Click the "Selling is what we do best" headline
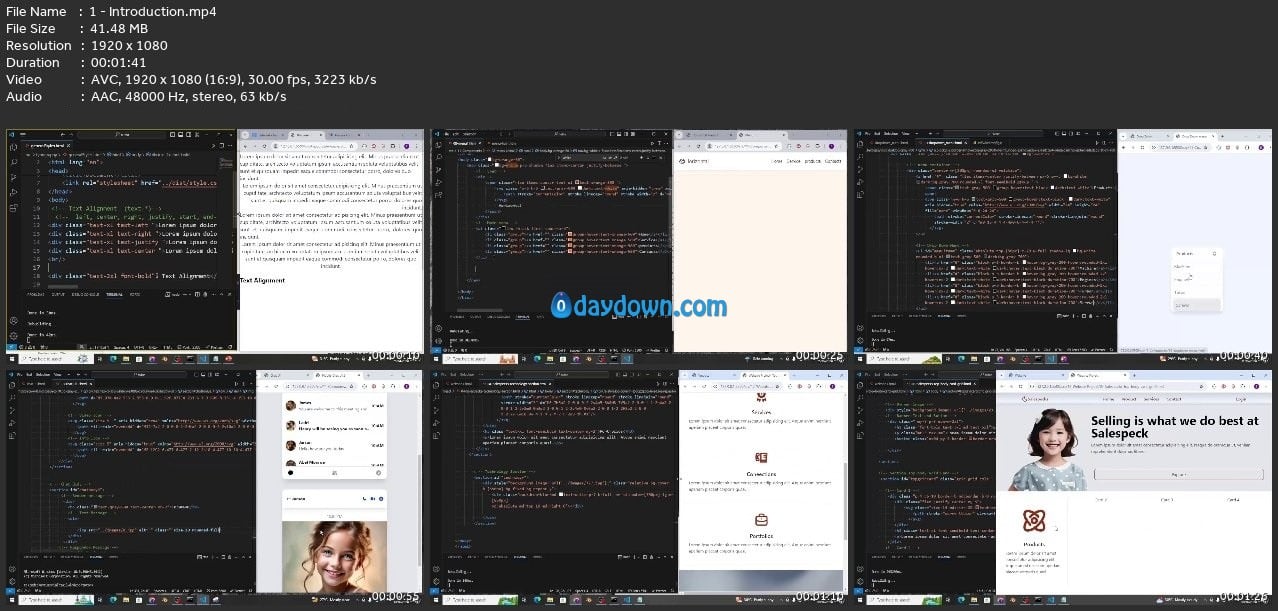 [1175, 428]
